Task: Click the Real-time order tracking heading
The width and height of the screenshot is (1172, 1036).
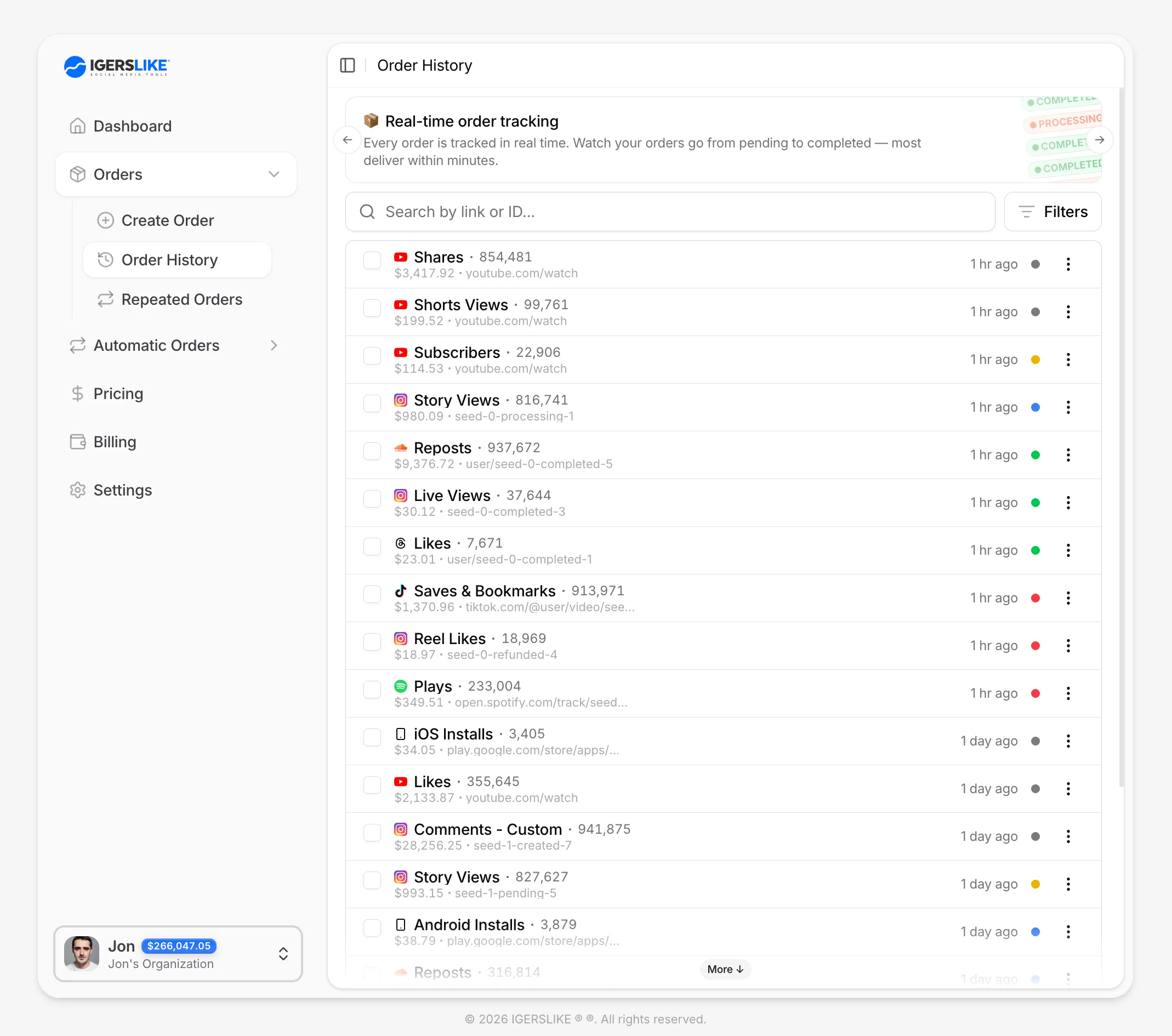Action: (472, 122)
